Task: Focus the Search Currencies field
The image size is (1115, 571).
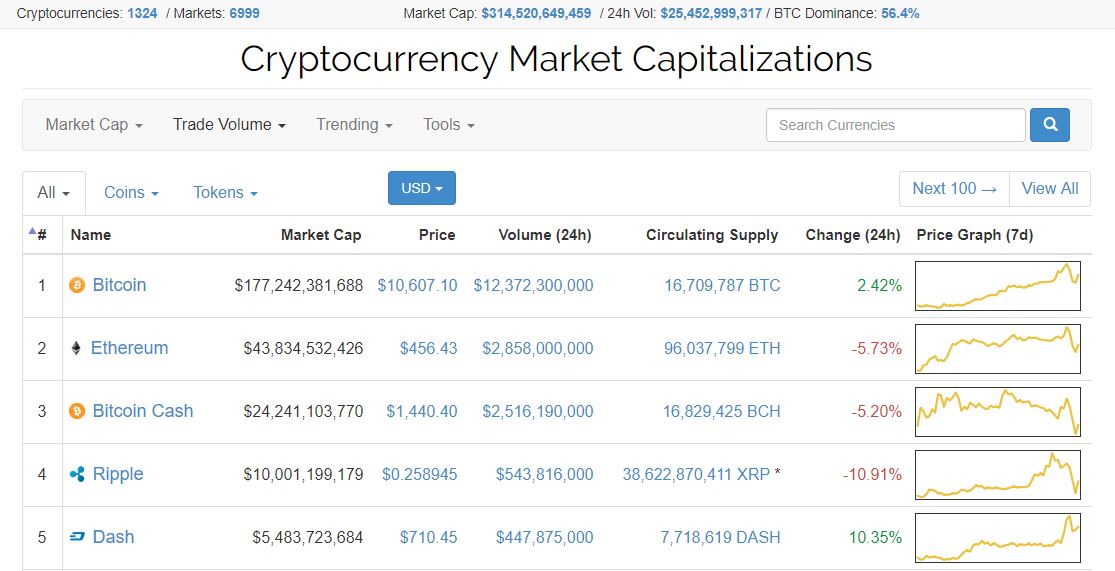Action: click(x=896, y=125)
